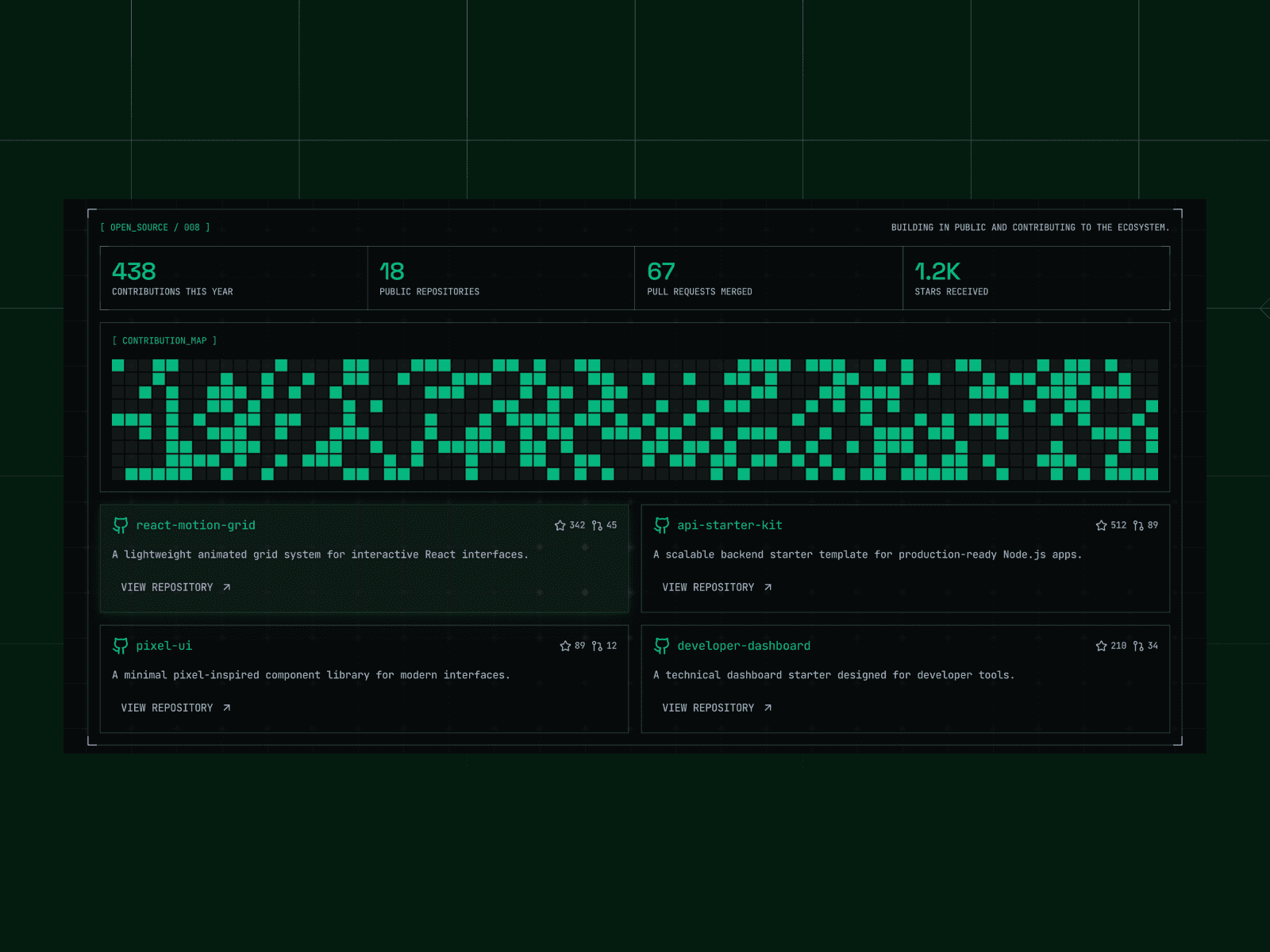Click the pull request icon on developer-dashboard card
This screenshot has width=1270, height=952.
1138,646
